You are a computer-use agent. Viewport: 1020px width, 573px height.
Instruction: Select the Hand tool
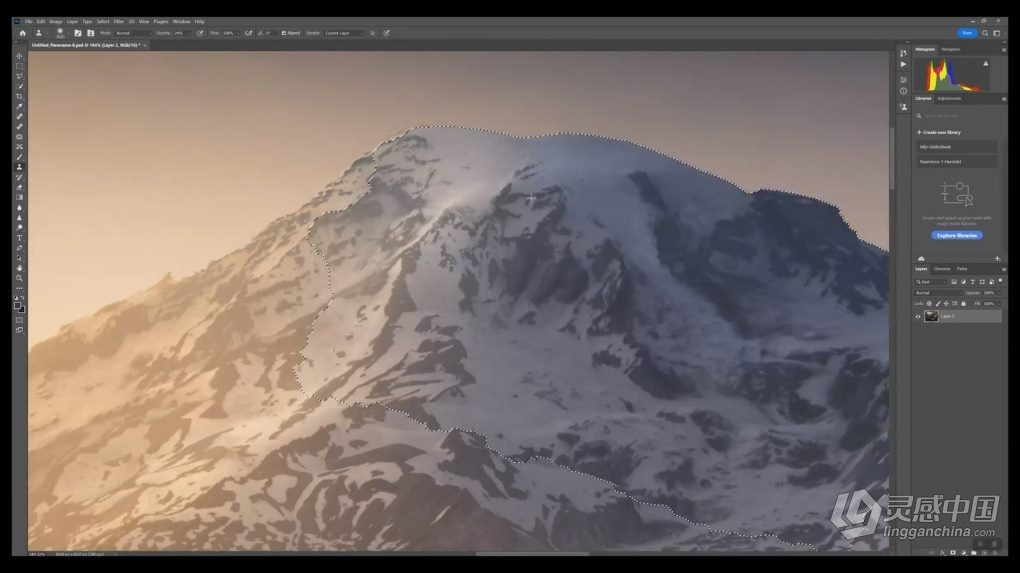20,268
